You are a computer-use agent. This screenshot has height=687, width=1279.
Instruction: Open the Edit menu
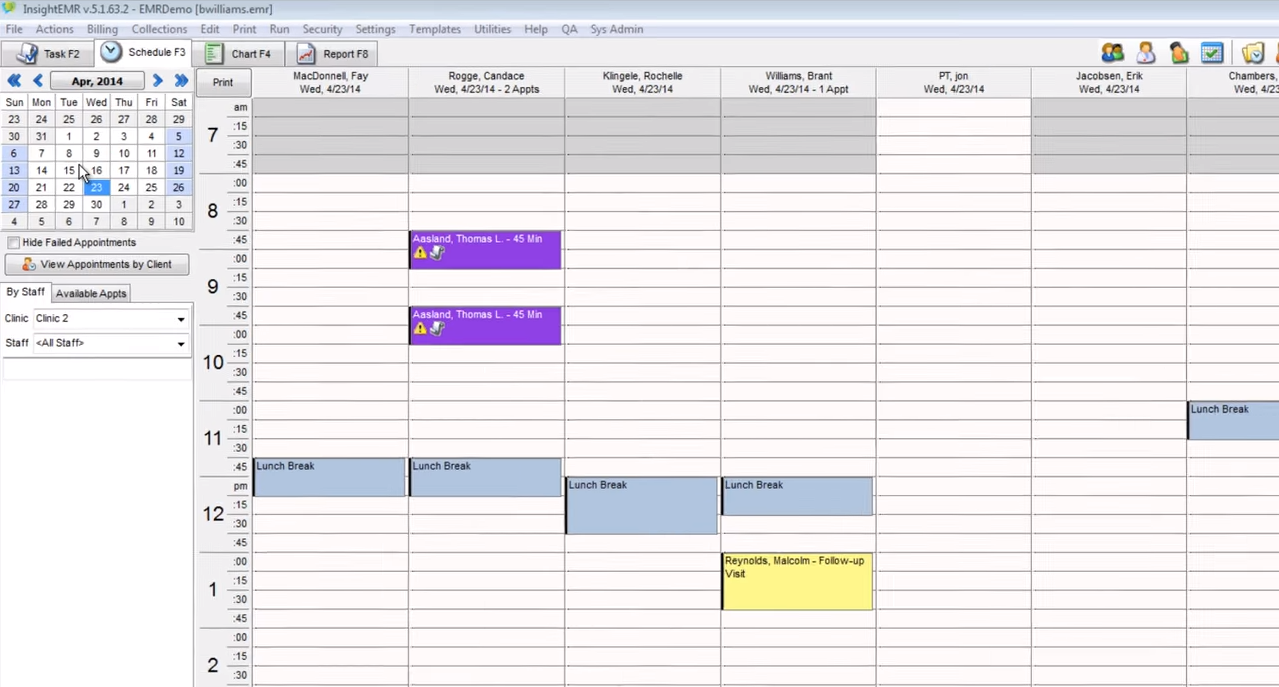click(210, 29)
